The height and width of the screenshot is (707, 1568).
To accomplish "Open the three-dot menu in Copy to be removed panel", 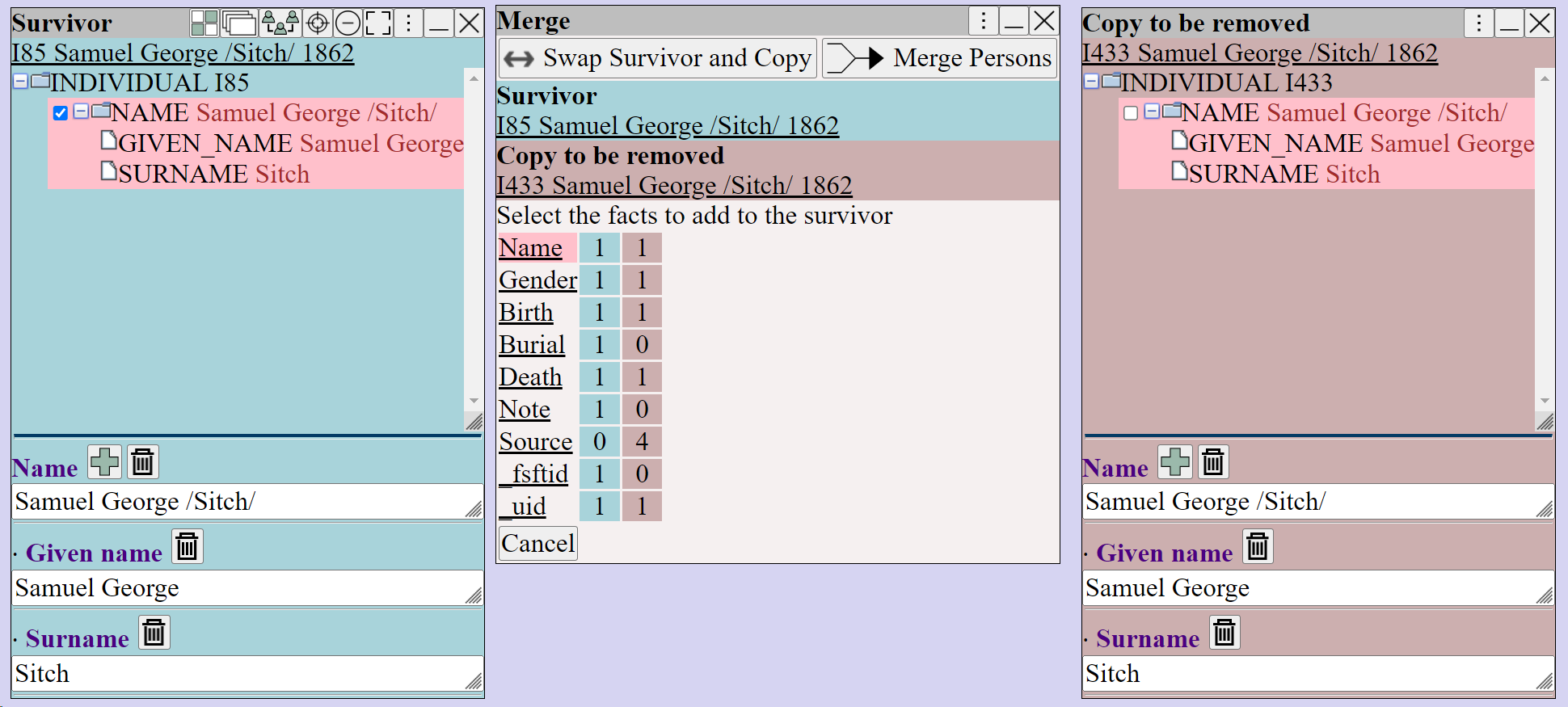I will (x=1479, y=23).
